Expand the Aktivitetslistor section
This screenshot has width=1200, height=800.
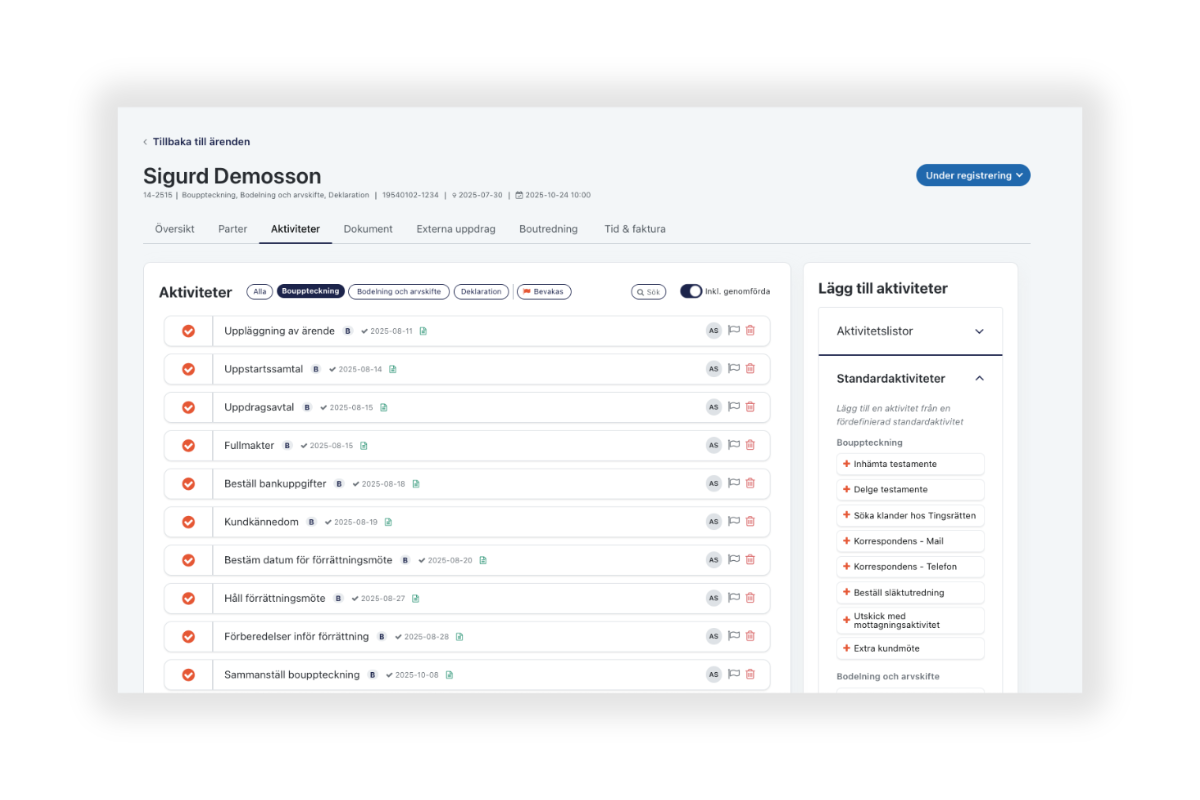[910, 331]
